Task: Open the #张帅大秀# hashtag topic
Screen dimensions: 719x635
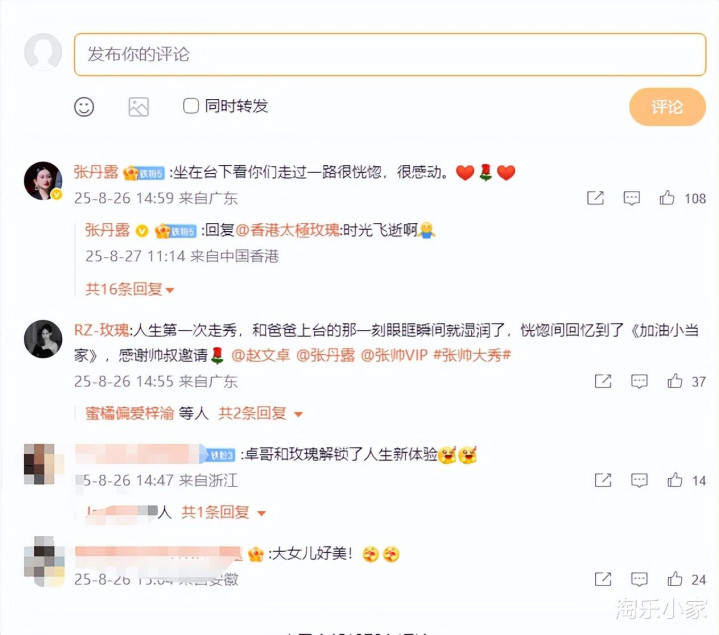Action: pyautogui.click(x=472, y=355)
